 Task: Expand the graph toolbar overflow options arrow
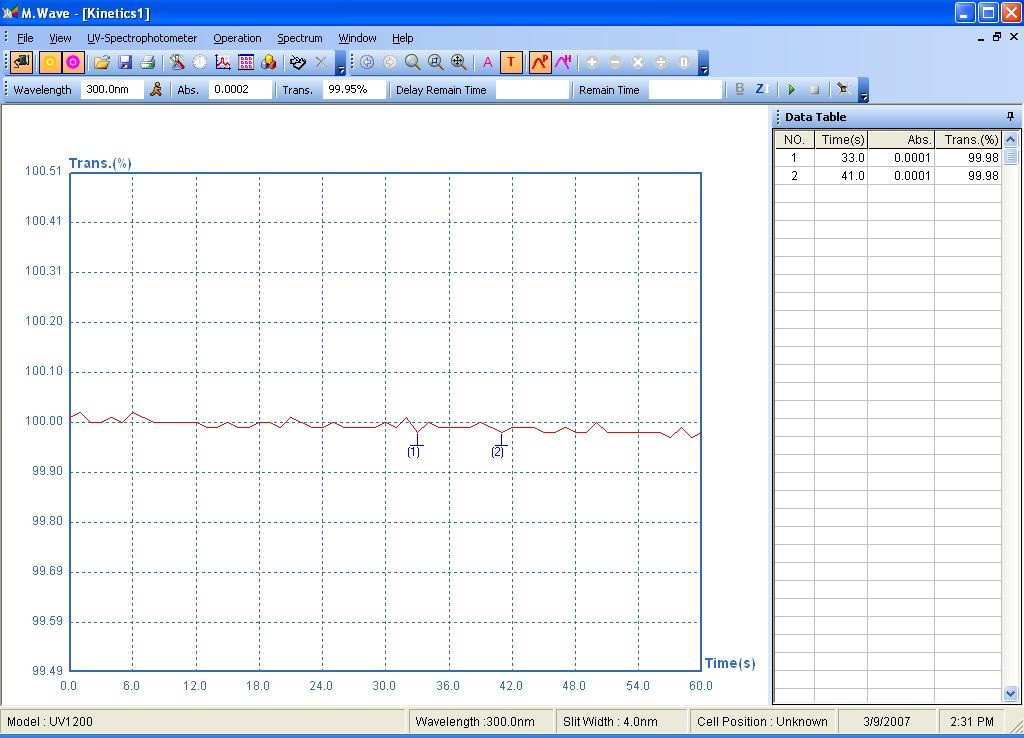pos(703,66)
